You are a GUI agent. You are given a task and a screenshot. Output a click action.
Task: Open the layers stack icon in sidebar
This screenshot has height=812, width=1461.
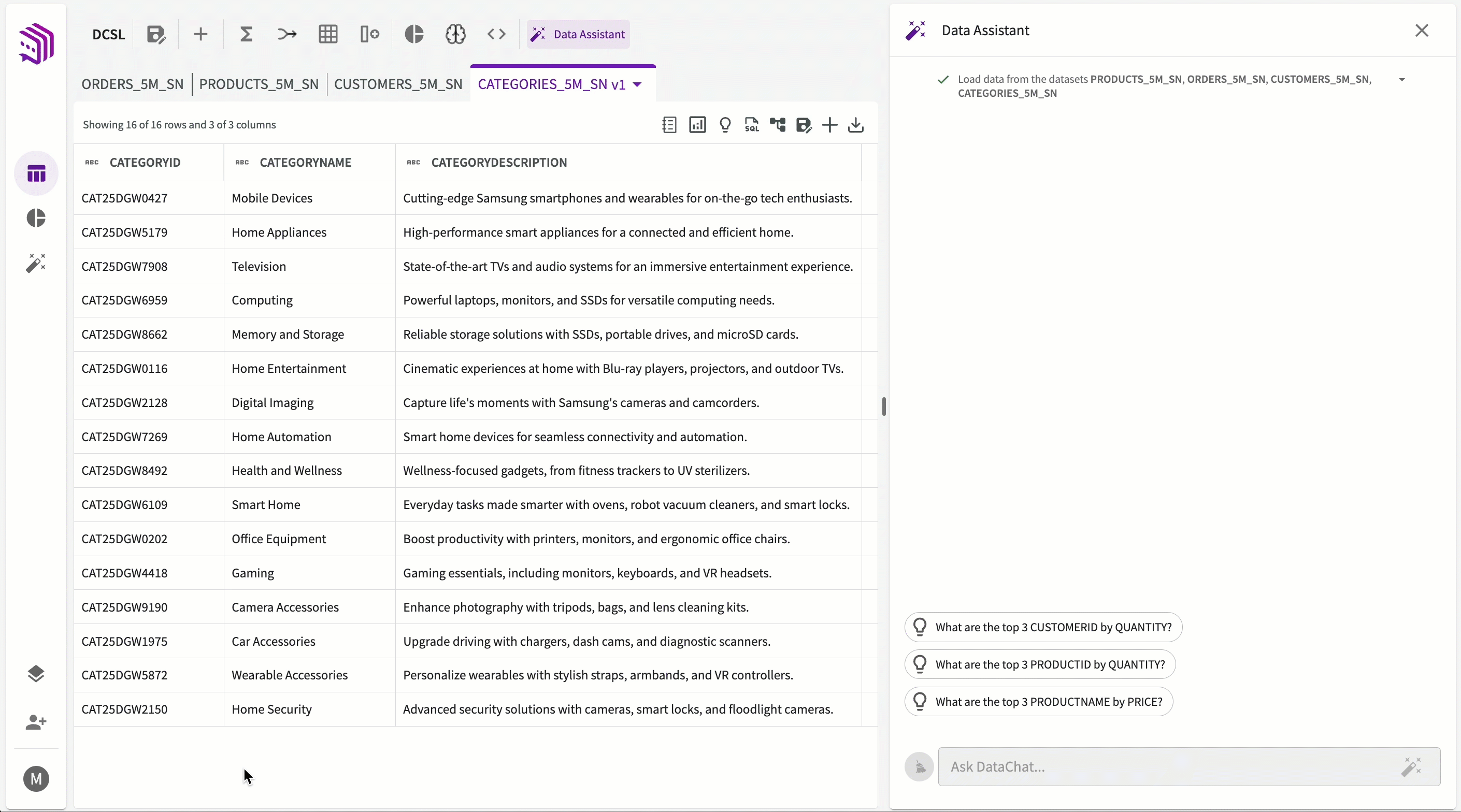[36, 674]
